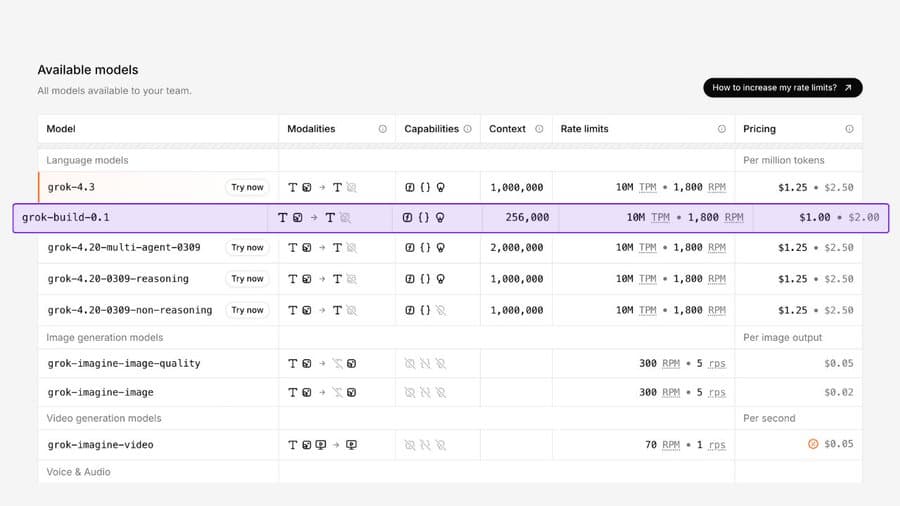Click disabled function calling icon in grok-imagine-video row

[410, 445]
